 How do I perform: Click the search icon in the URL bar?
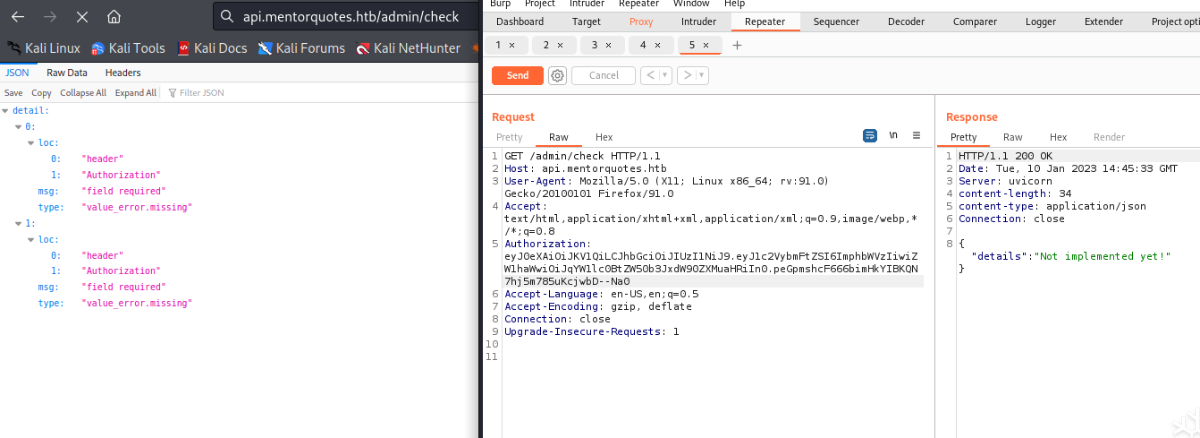coord(227,17)
